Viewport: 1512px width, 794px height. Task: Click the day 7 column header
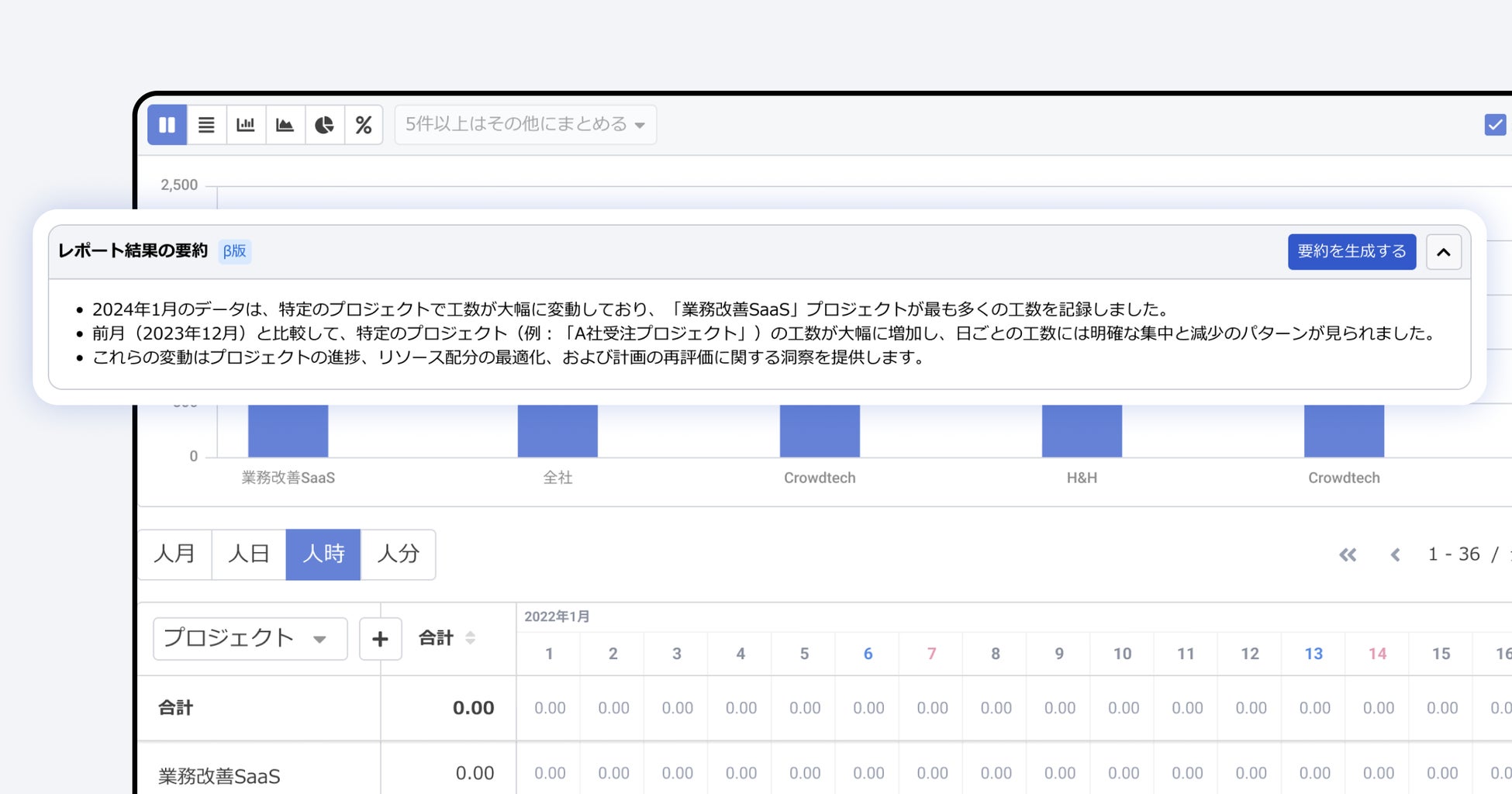[x=931, y=654]
